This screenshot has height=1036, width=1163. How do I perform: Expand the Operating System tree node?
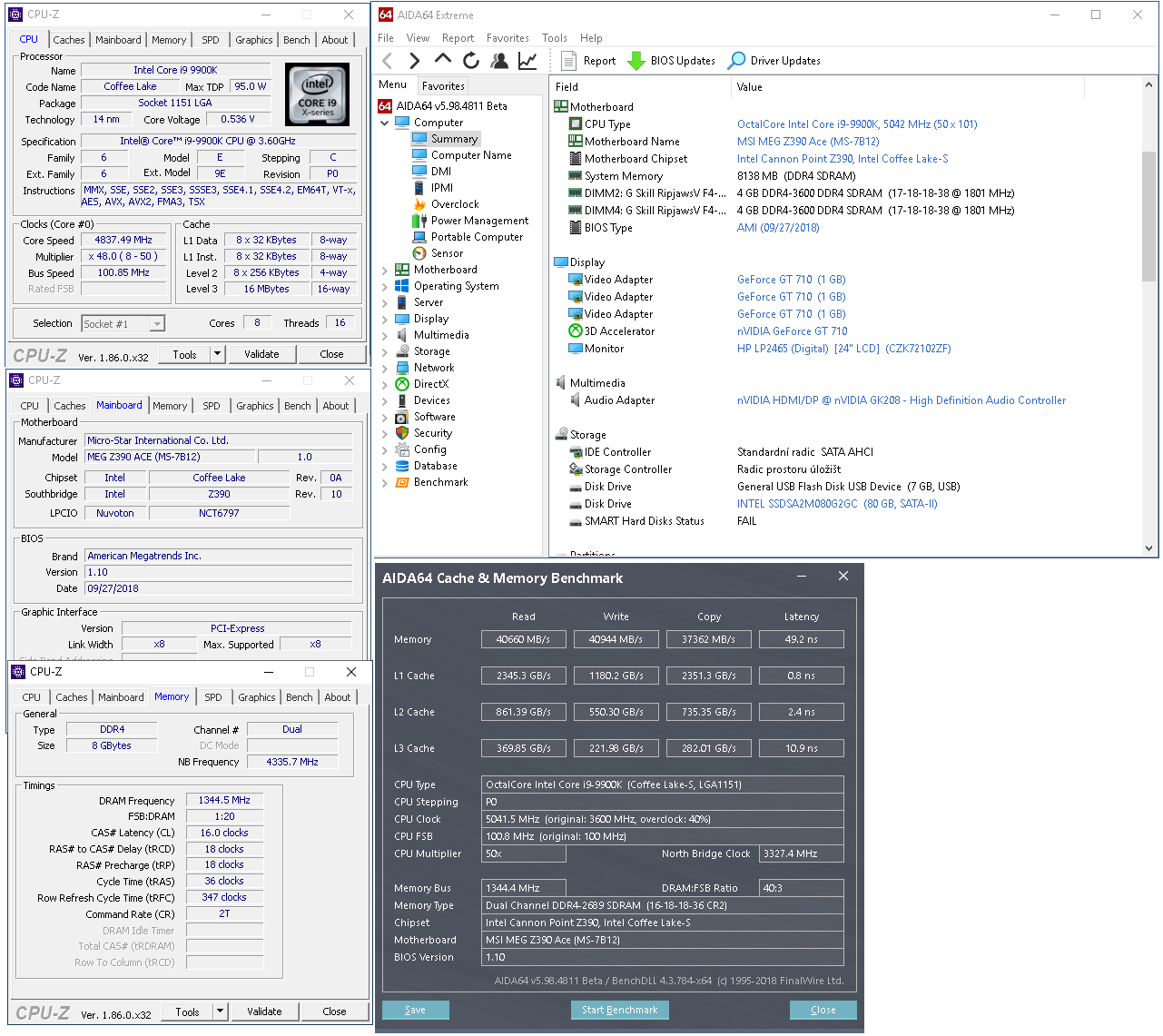click(385, 286)
